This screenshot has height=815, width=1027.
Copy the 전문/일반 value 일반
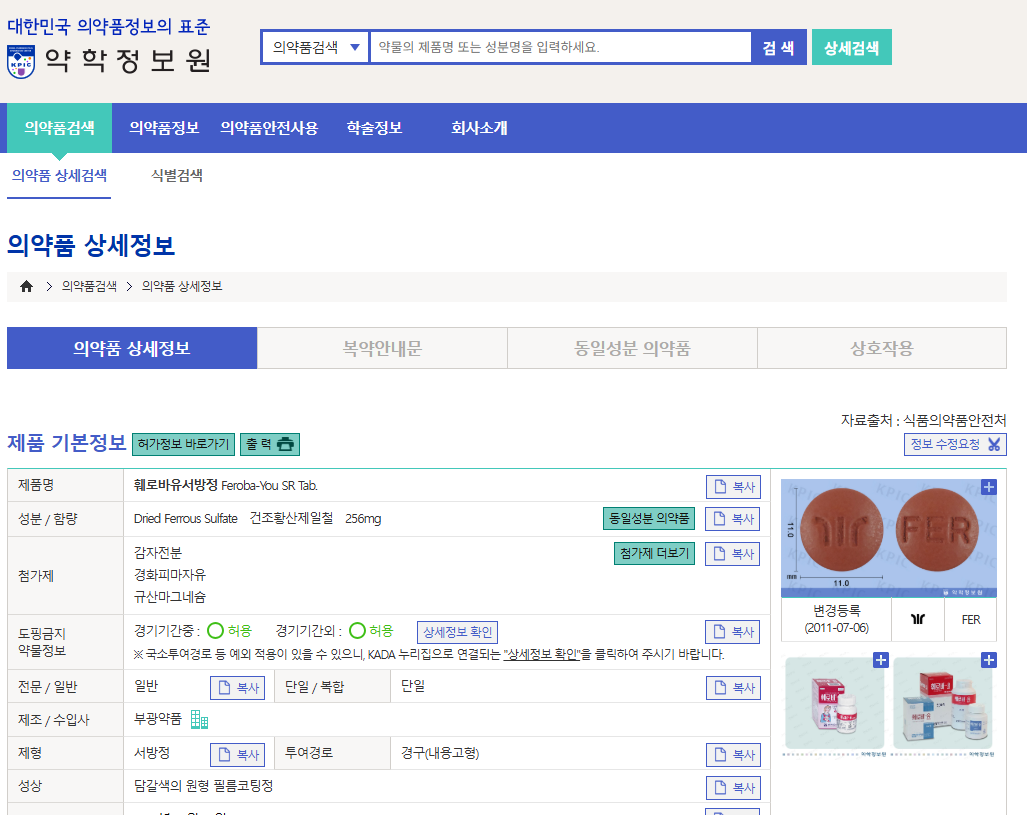coord(238,688)
